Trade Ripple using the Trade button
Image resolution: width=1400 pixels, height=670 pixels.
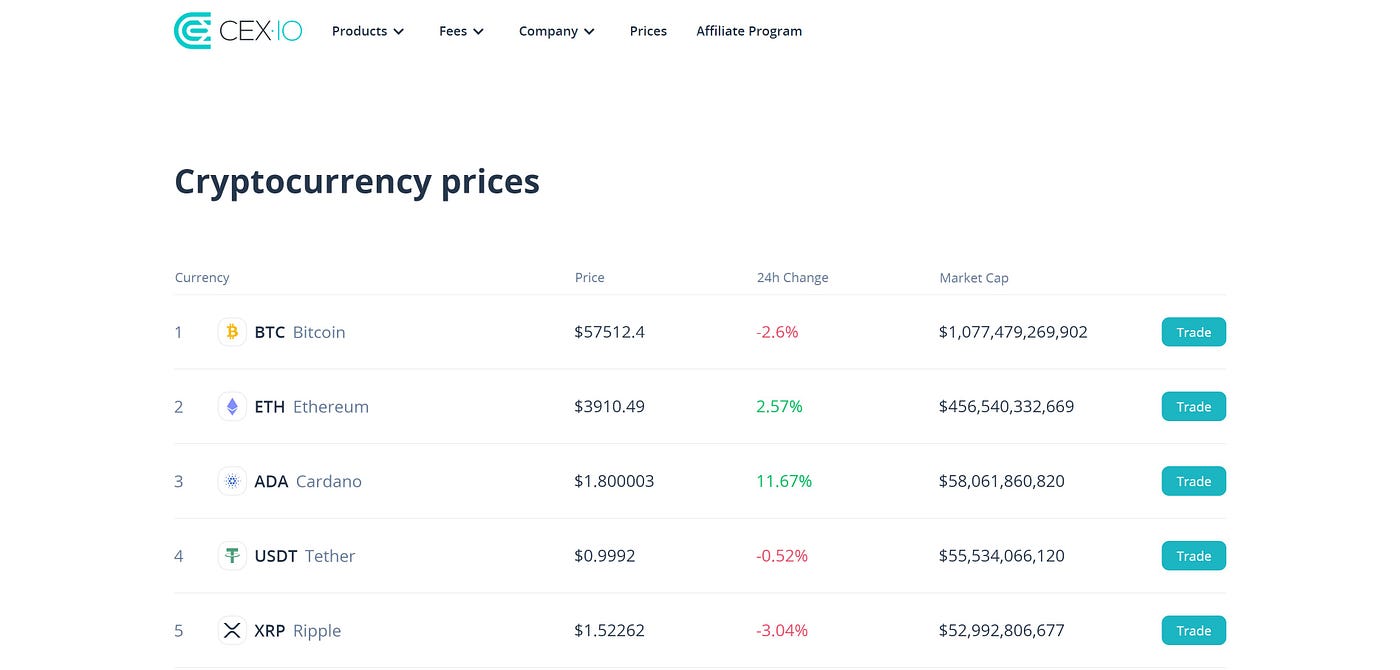tap(1193, 631)
